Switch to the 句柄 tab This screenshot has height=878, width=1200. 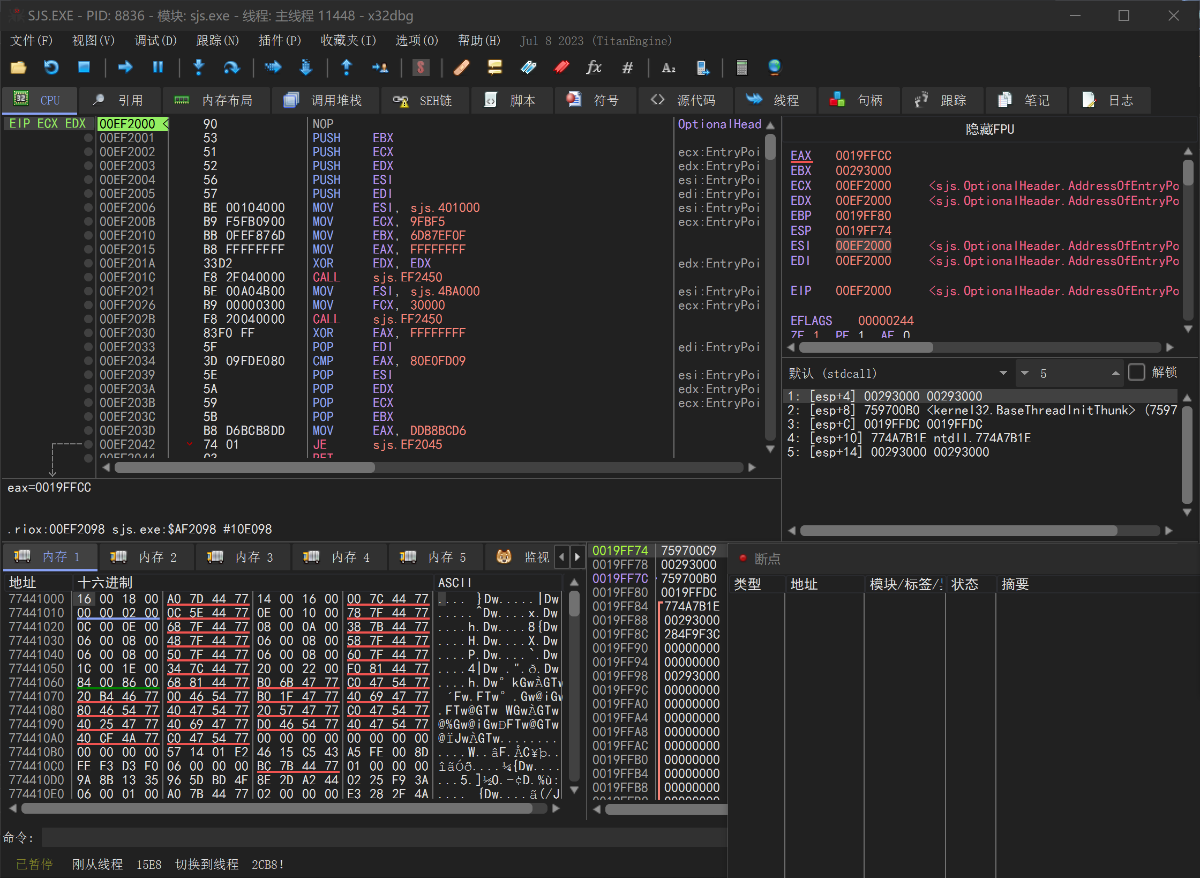(859, 100)
